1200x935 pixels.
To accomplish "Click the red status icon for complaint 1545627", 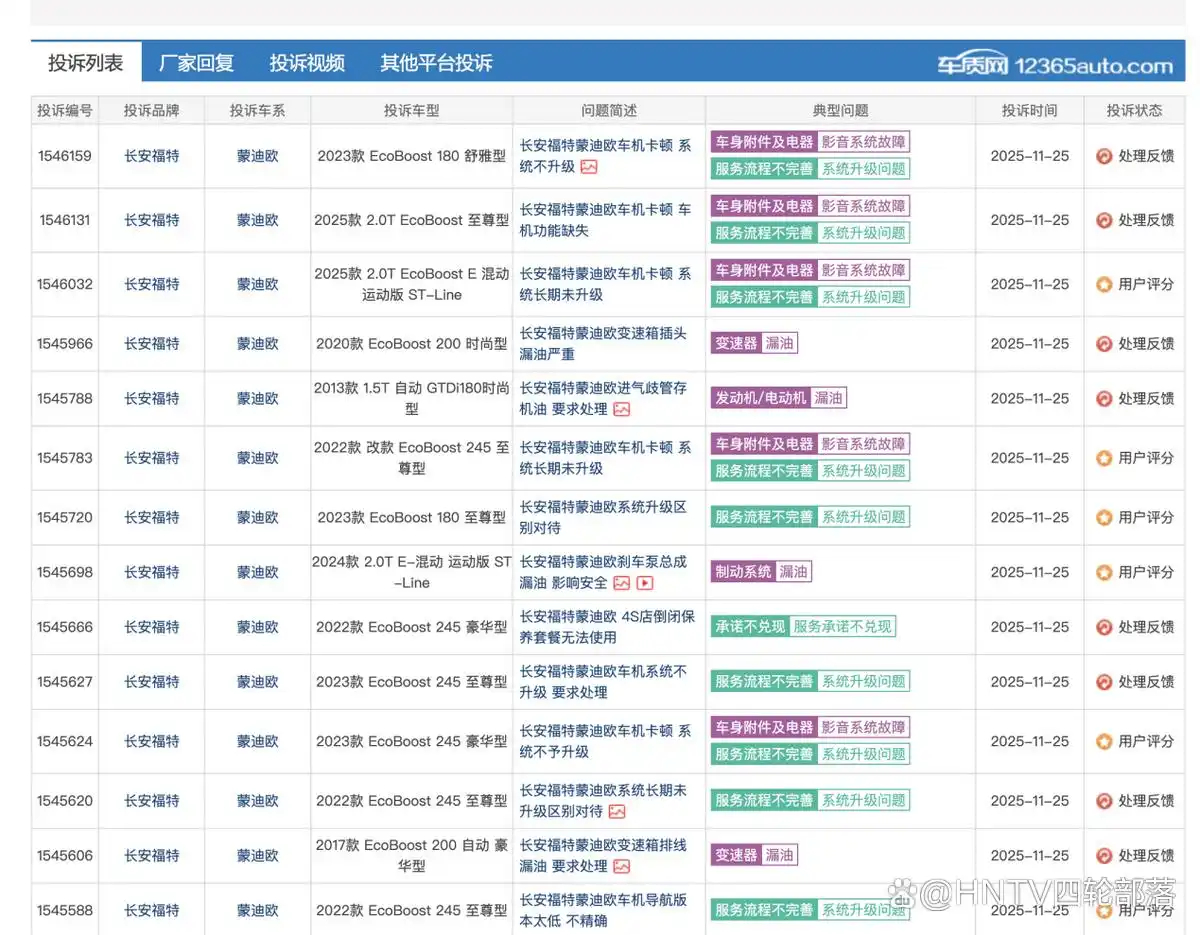I will (1104, 682).
